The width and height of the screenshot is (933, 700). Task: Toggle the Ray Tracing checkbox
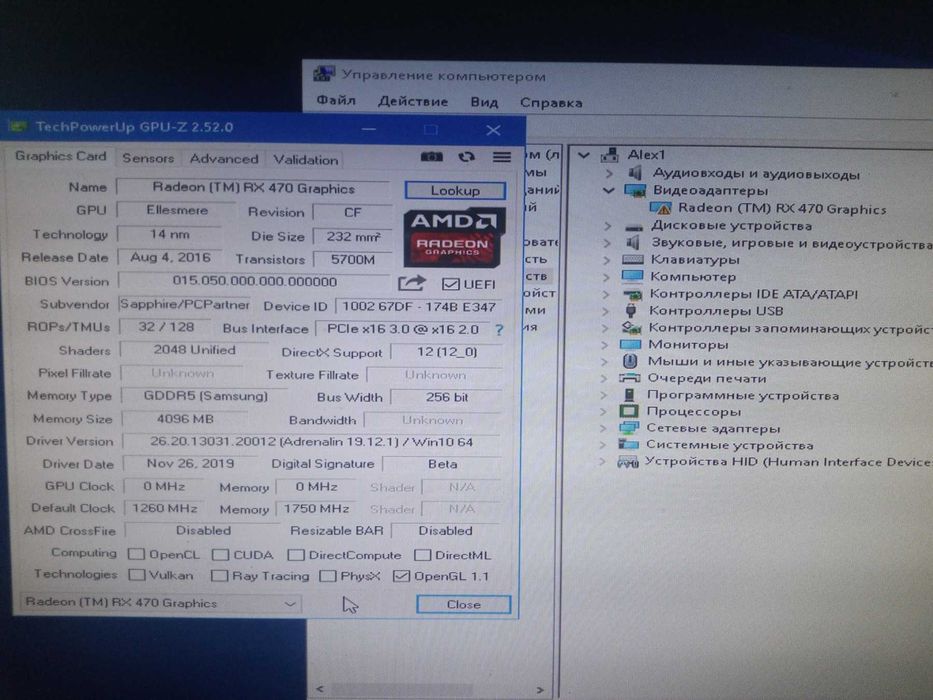pos(220,576)
